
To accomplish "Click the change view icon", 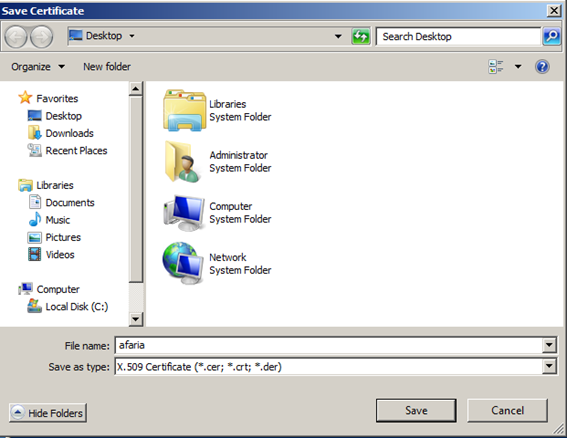I will (x=496, y=67).
